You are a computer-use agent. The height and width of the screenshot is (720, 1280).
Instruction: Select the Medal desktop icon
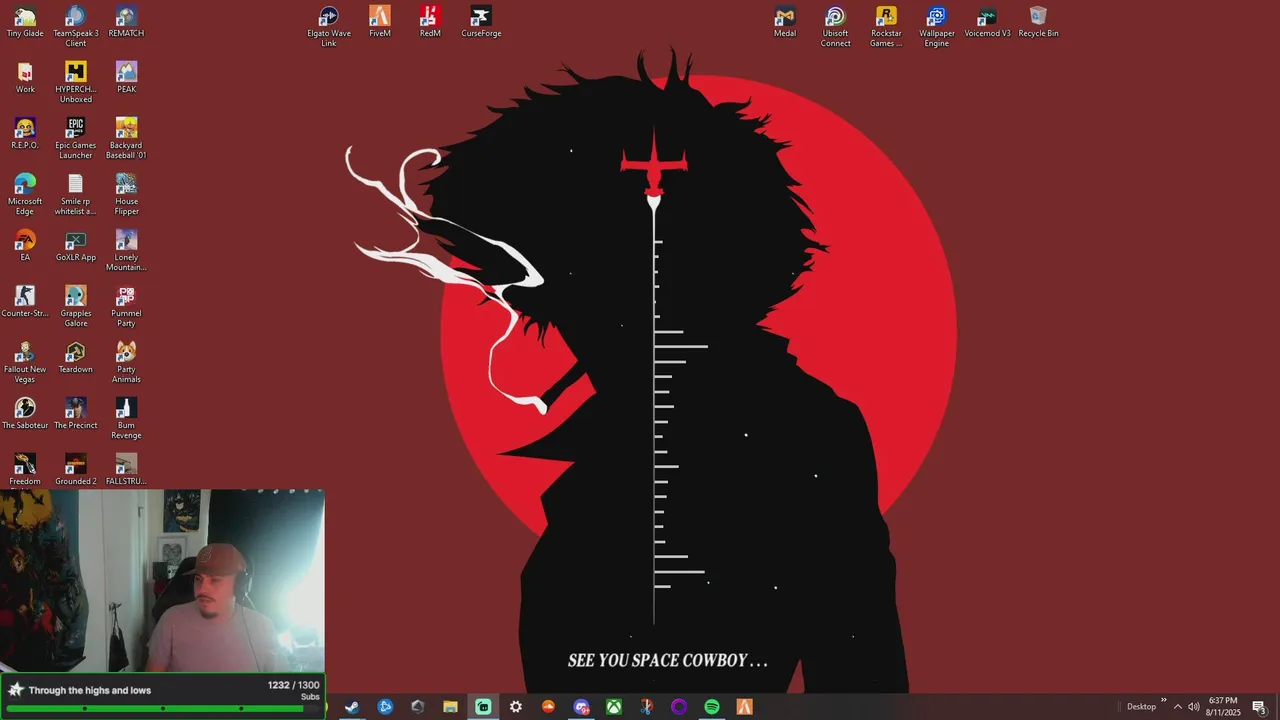[x=785, y=22]
